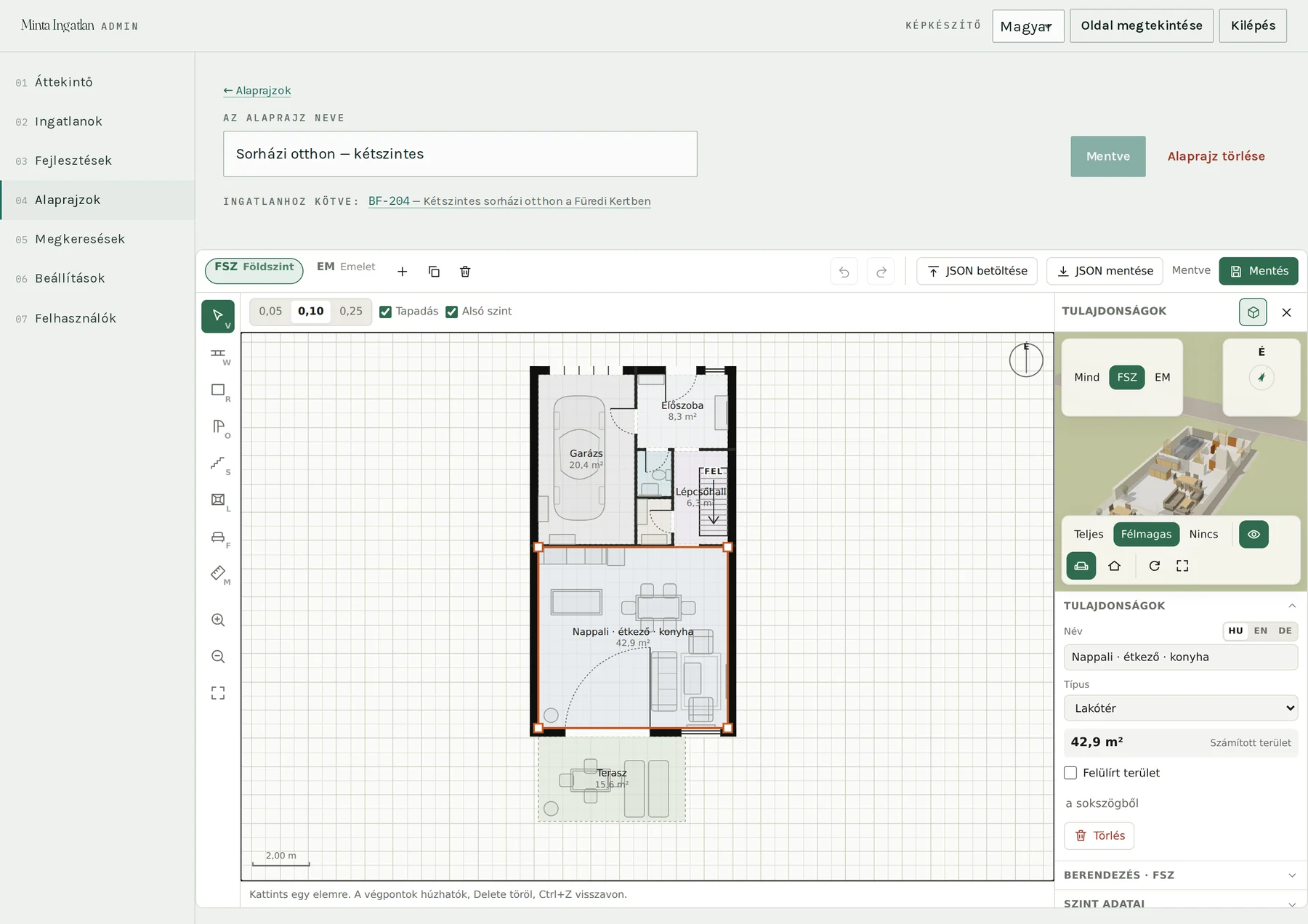This screenshot has height=924, width=1308.
Task: Open the Típus Lakótér dropdown
Action: click(x=1181, y=708)
